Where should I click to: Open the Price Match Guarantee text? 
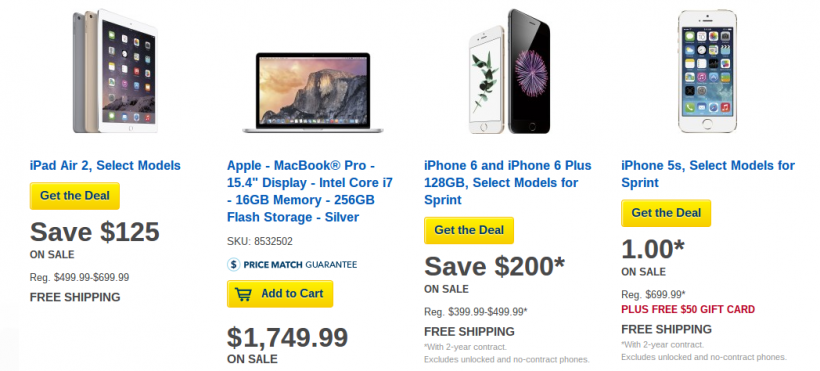pos(300,265)
